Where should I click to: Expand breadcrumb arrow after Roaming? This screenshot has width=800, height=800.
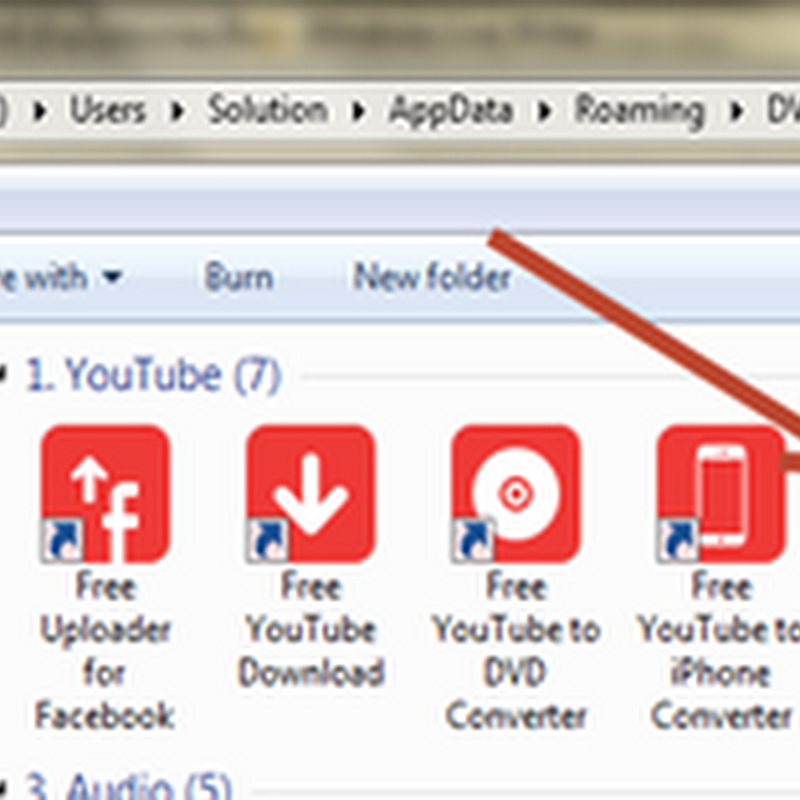coord(735,111)
